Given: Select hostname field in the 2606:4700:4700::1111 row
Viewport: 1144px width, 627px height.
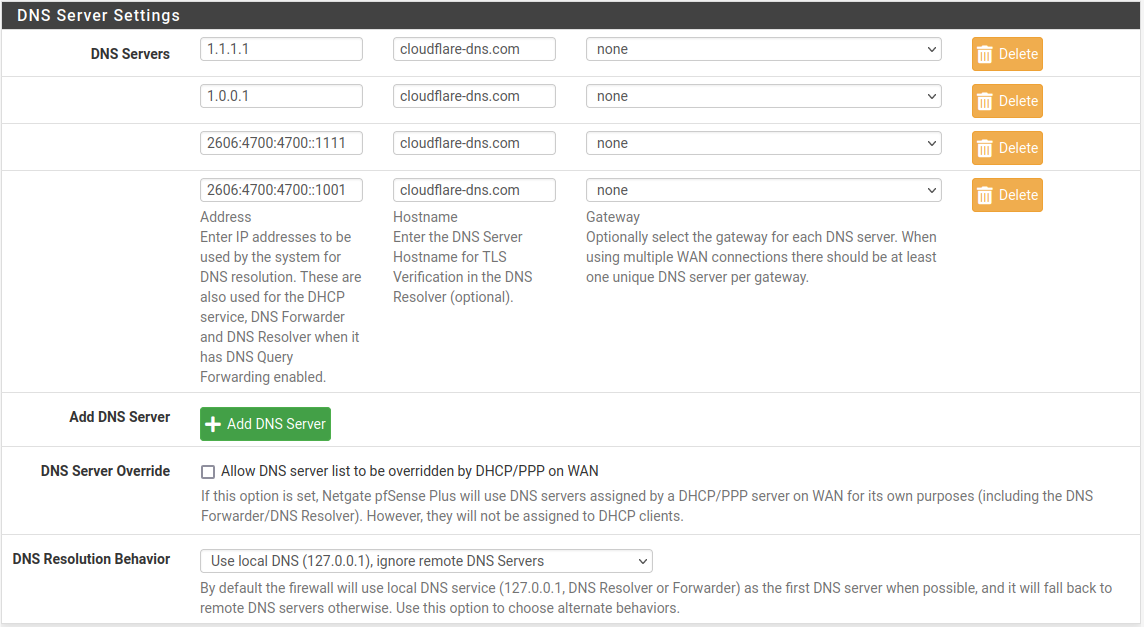Looking at the screenshot, I should pyautogui.click(x=474, y=143).
